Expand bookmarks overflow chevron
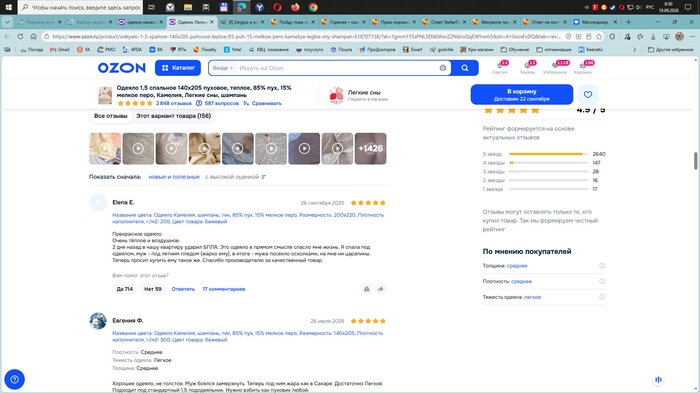Screen dimensions: 700x394 634,50
